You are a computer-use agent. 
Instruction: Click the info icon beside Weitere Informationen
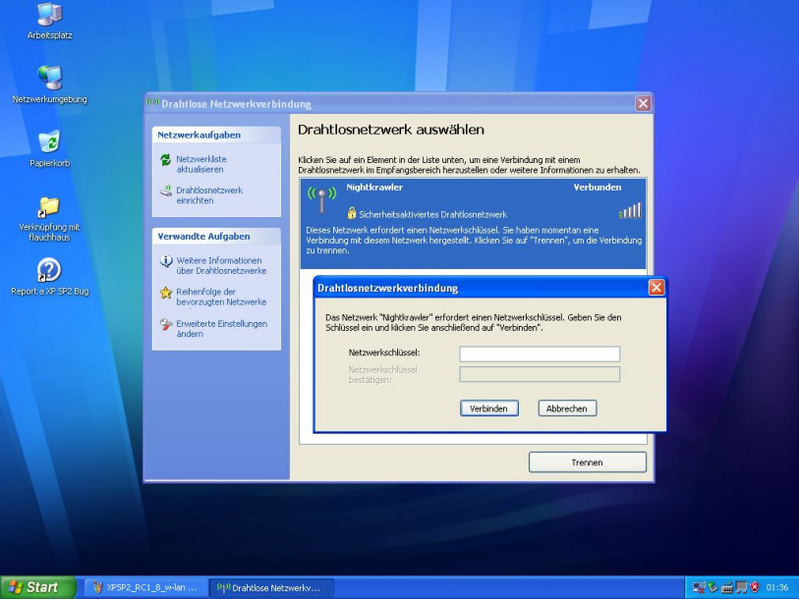coord(166,261)
